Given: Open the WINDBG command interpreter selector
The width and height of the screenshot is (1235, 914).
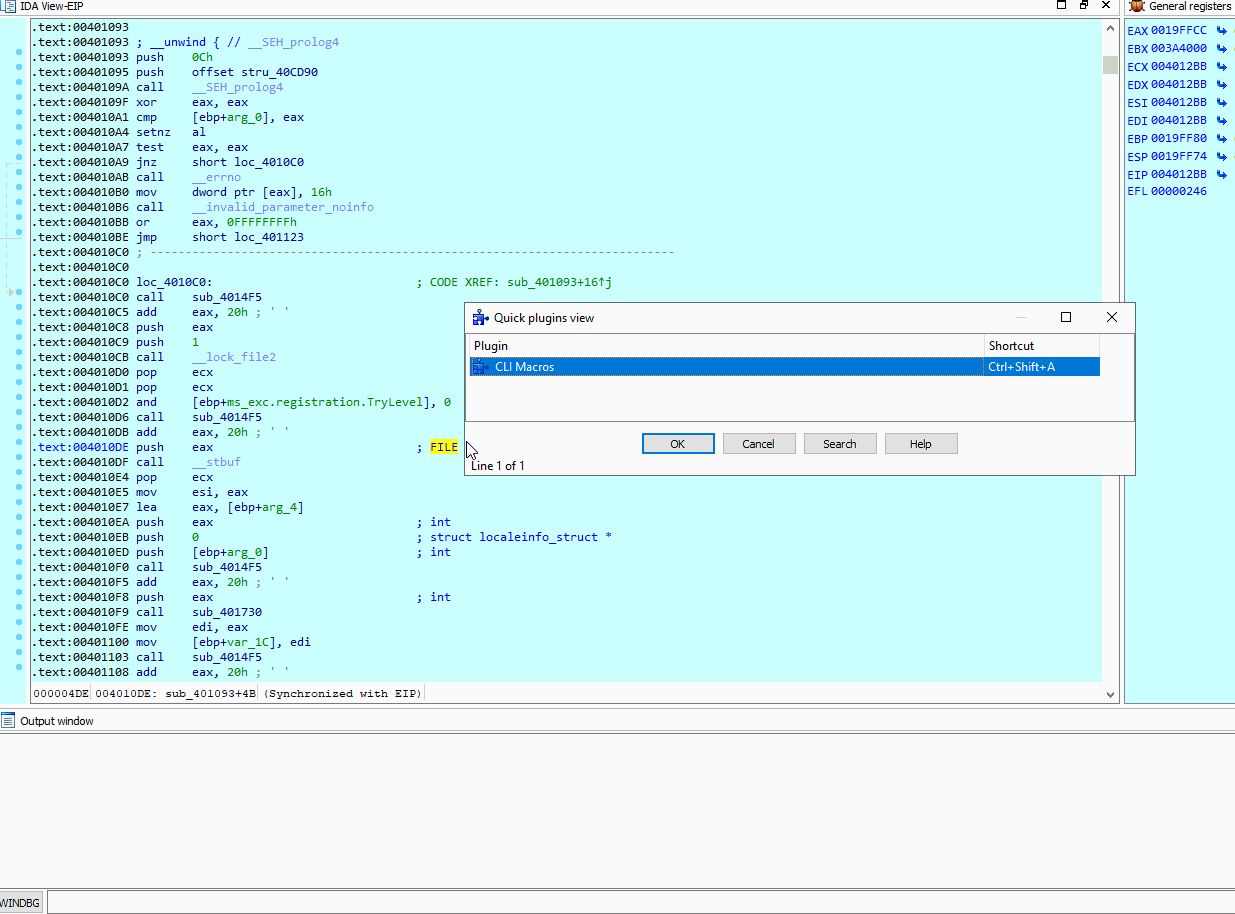Looking at the screenshot, I should (x=20, y=903).
